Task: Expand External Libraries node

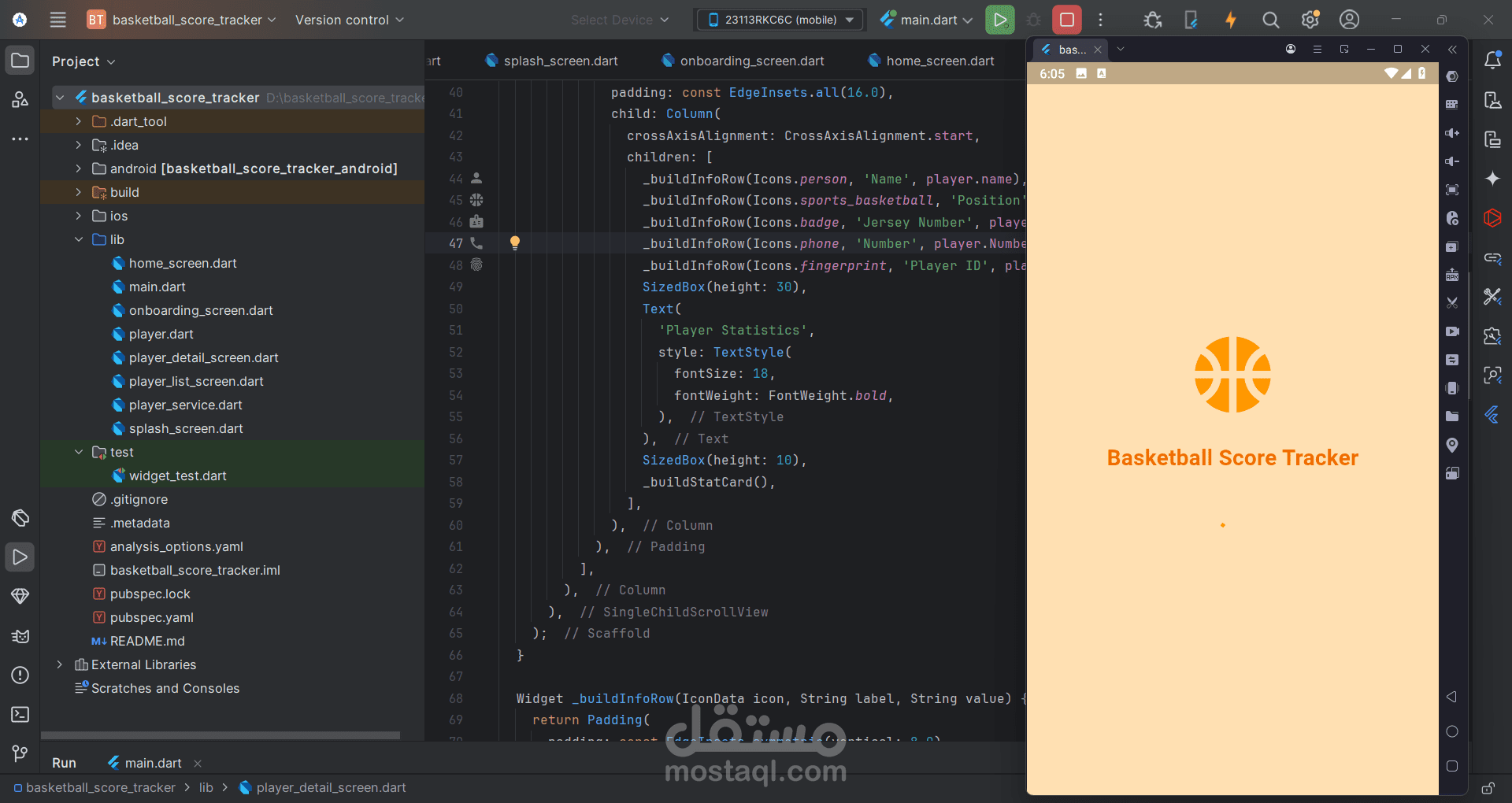Action: (59, 664)
